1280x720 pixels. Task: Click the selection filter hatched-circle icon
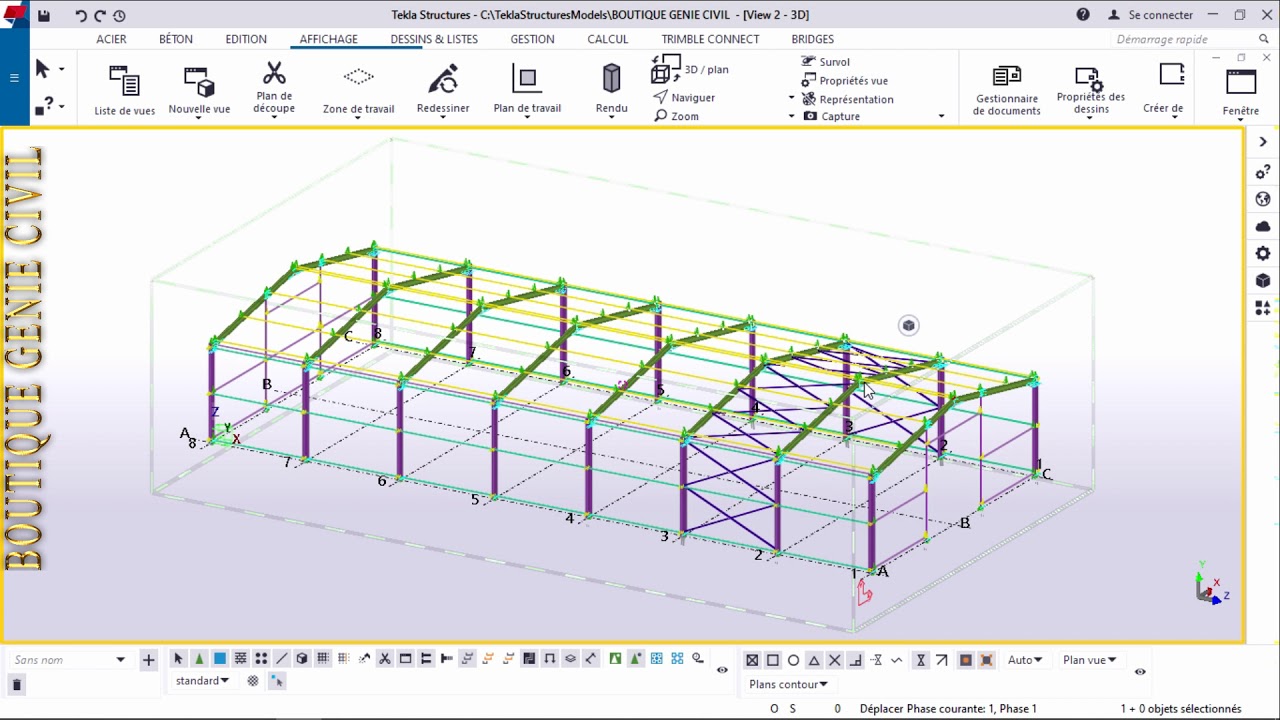(253, 681)
